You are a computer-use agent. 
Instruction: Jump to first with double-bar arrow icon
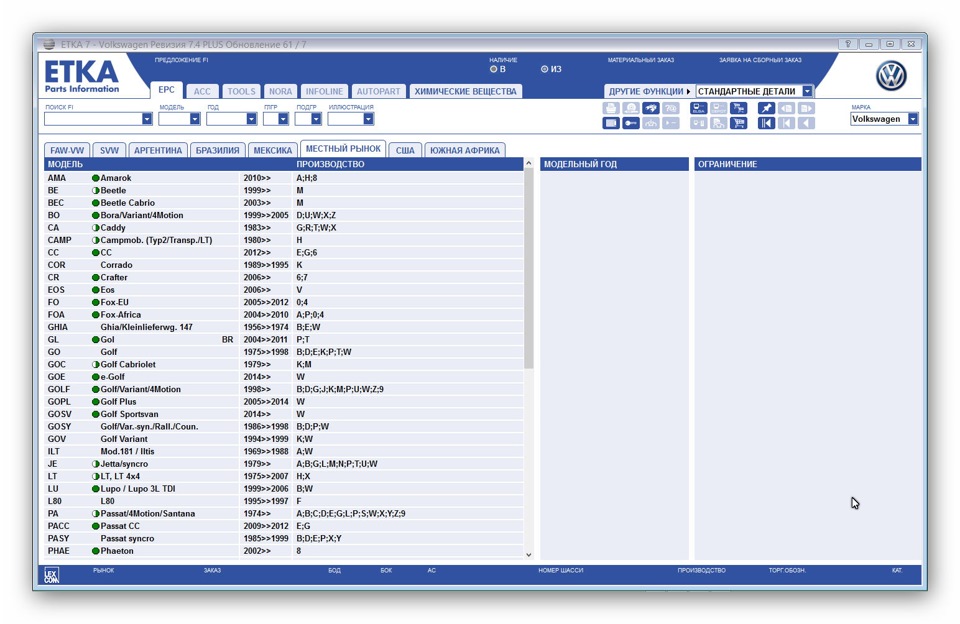tap(767, 123)
